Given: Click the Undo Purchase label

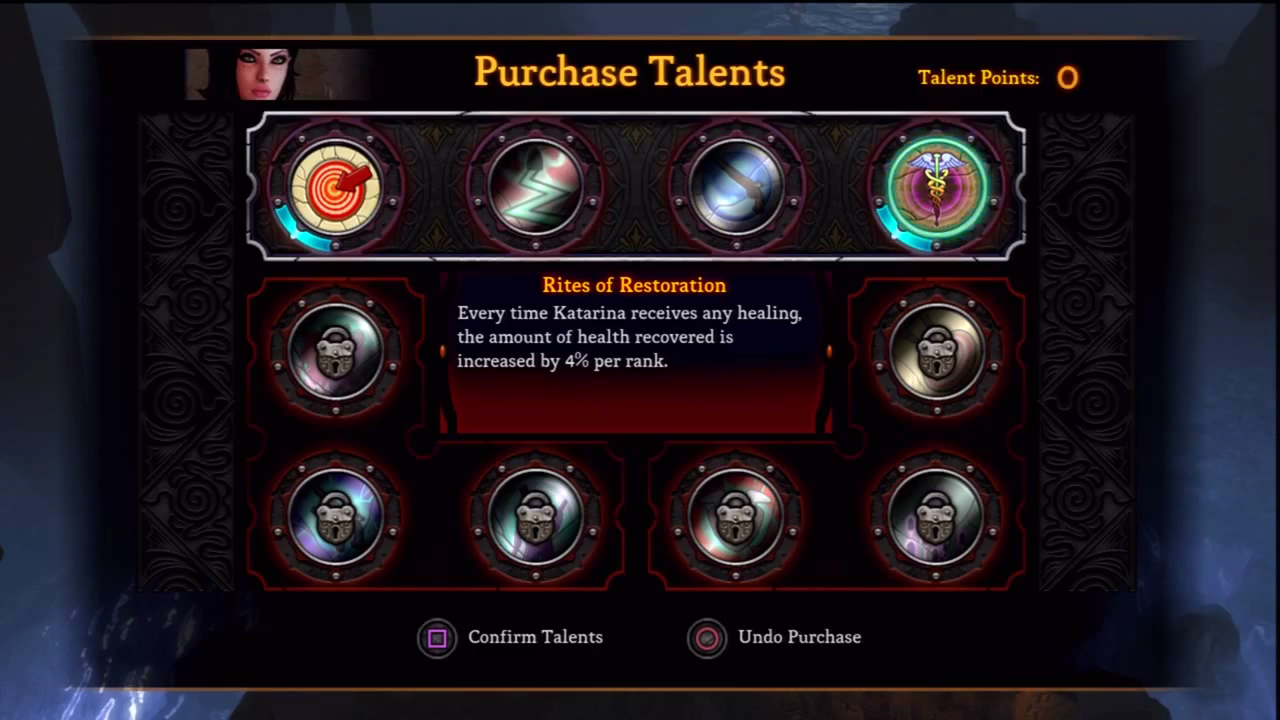Looking at the screenshot, I should 799,637.
